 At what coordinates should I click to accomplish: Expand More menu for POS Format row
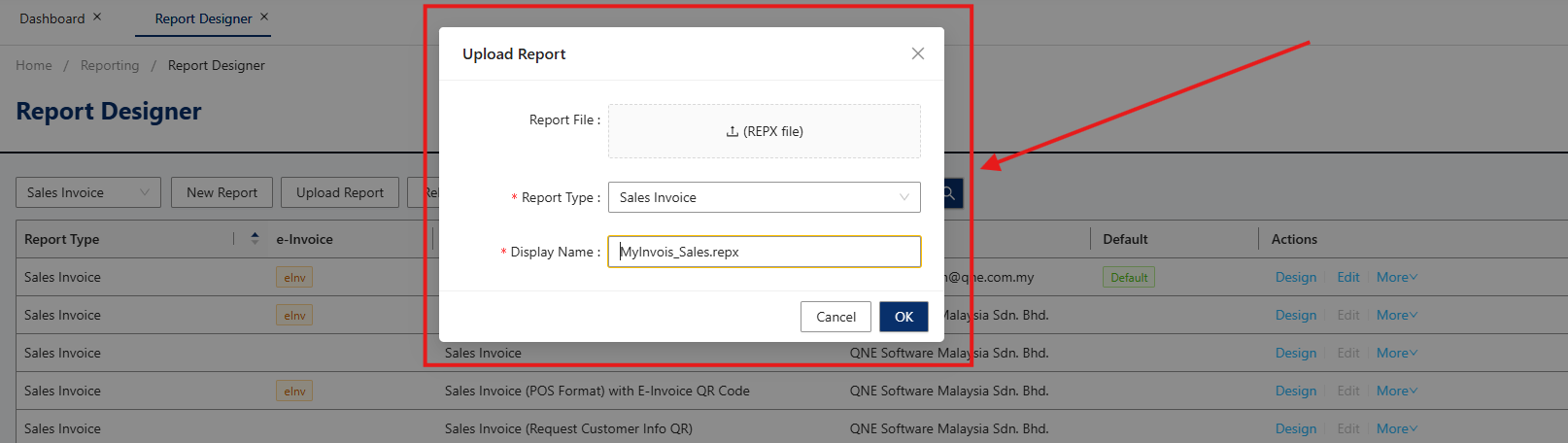click(1397, 391)
